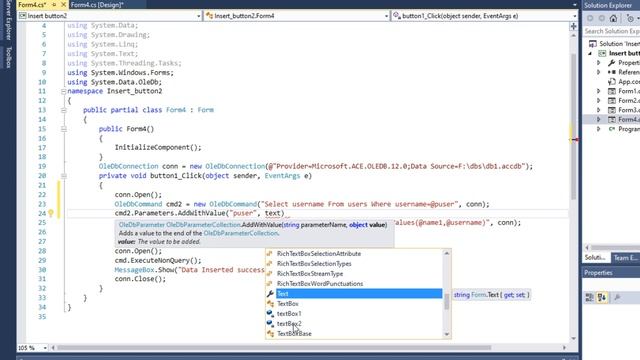Viewport: 640px width, 360px height.
Task: Open the Server Explorer side tab
Action: [x=8, y=20]
